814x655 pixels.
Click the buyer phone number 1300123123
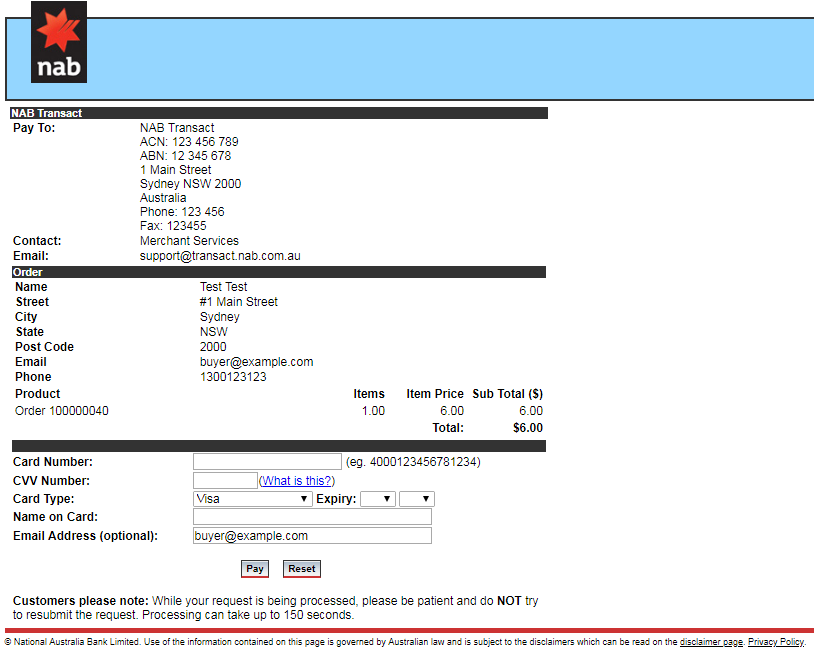point(233,377)
